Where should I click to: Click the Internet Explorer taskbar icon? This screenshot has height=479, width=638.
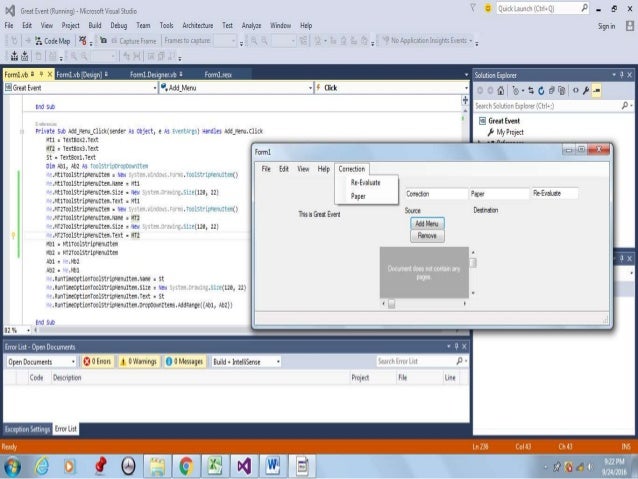click(43, 465)
